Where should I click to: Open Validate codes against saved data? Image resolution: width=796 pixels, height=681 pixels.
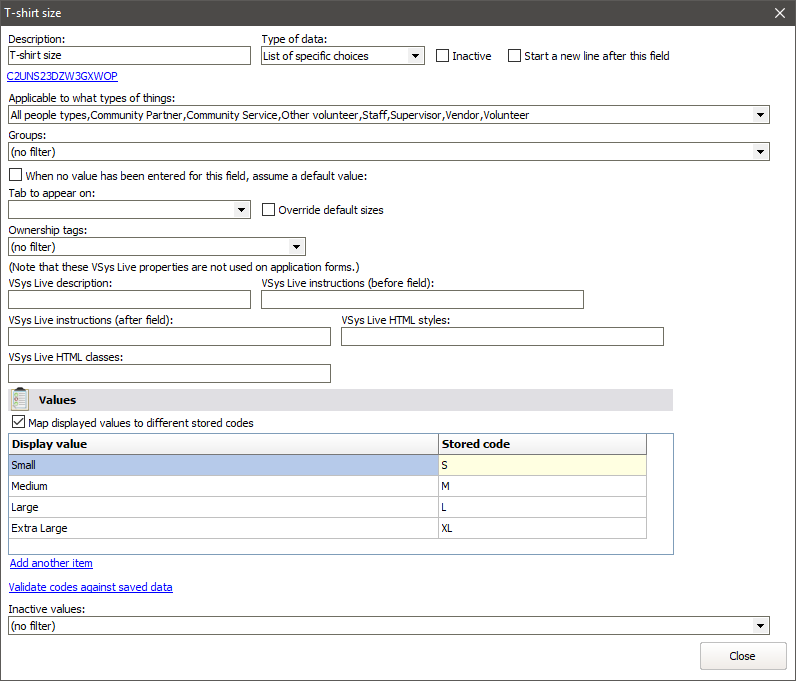point(90,587)
